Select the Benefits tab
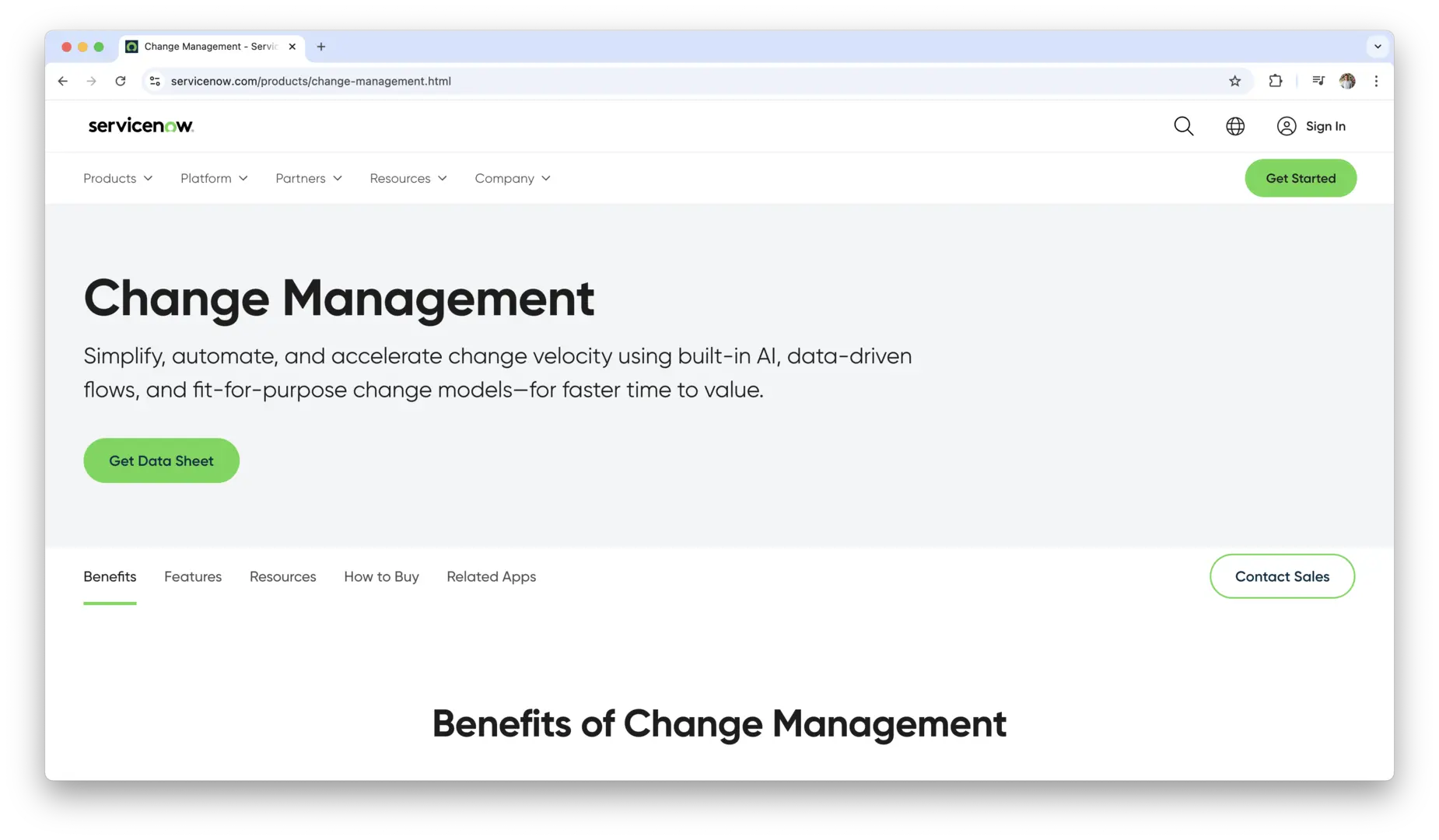The width and height of the screenshot is (1439, 840). tap(110, 576)
